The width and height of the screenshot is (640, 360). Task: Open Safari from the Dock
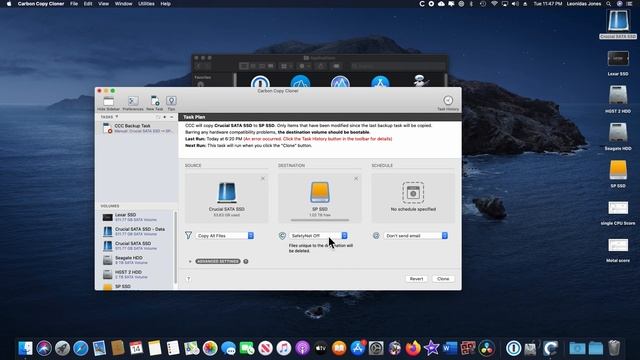tap(81, 348)
